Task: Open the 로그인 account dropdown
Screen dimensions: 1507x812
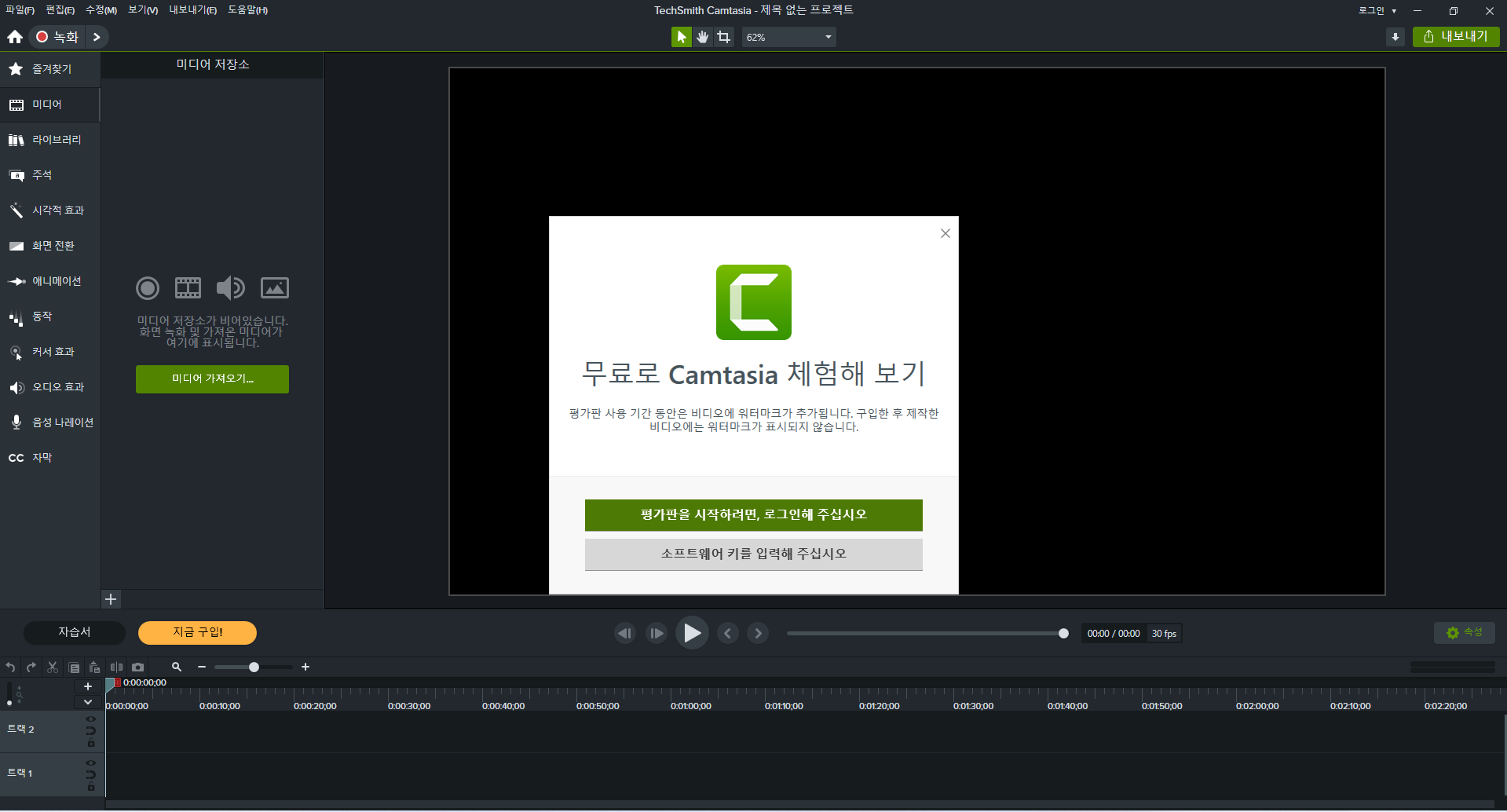Action: click(x=1377, y=10)
